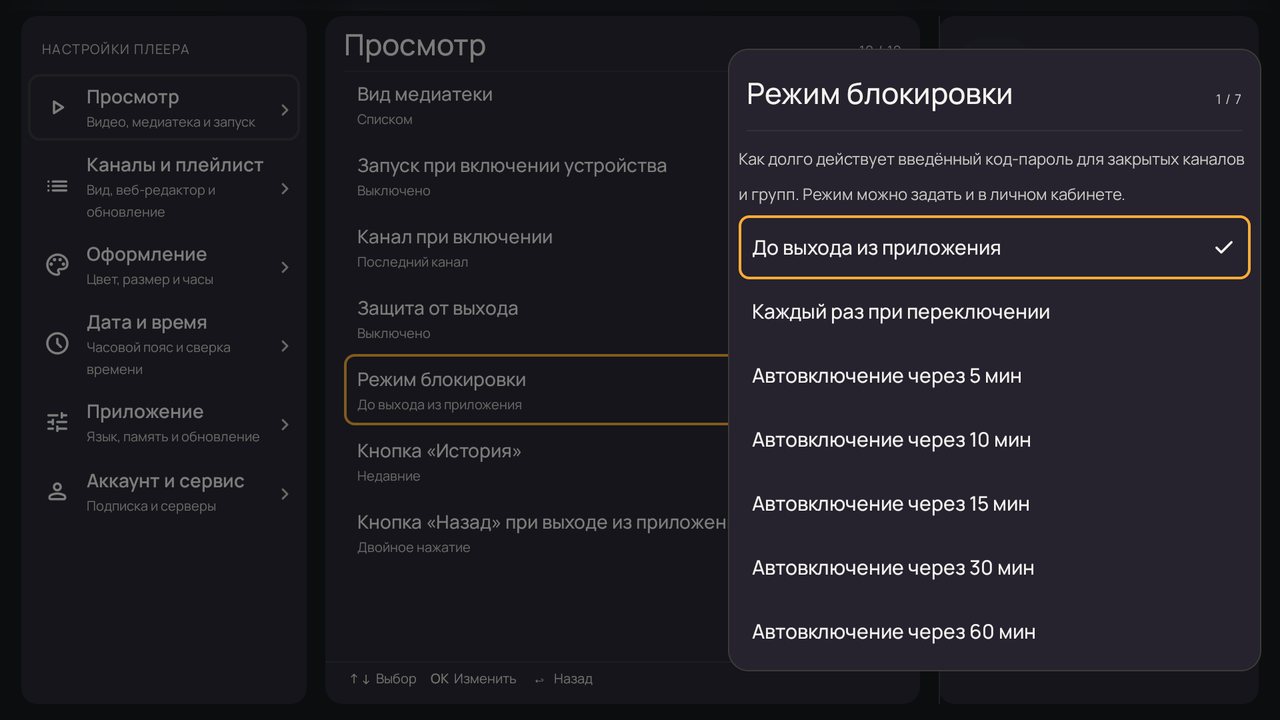Open Кнопка «Назад» при выходе setting
1280x720 pixels.
tap(537, 533)
